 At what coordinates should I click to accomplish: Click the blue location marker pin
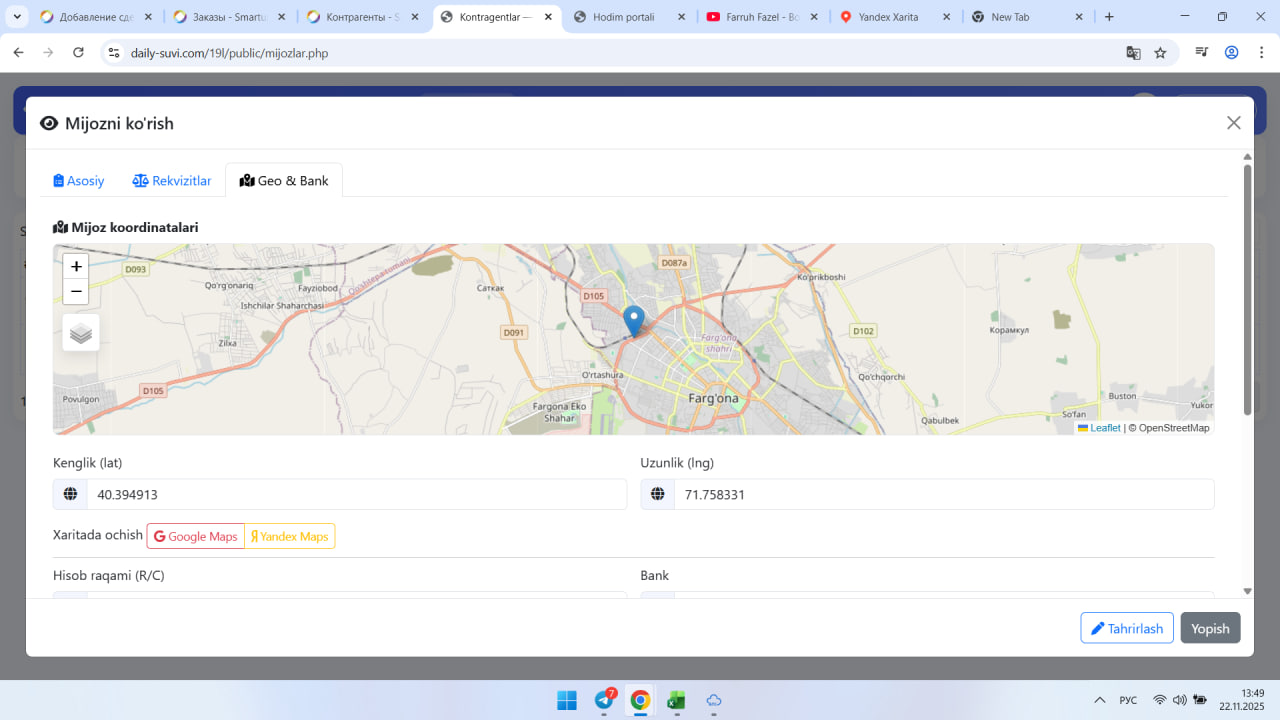point(633,320)
